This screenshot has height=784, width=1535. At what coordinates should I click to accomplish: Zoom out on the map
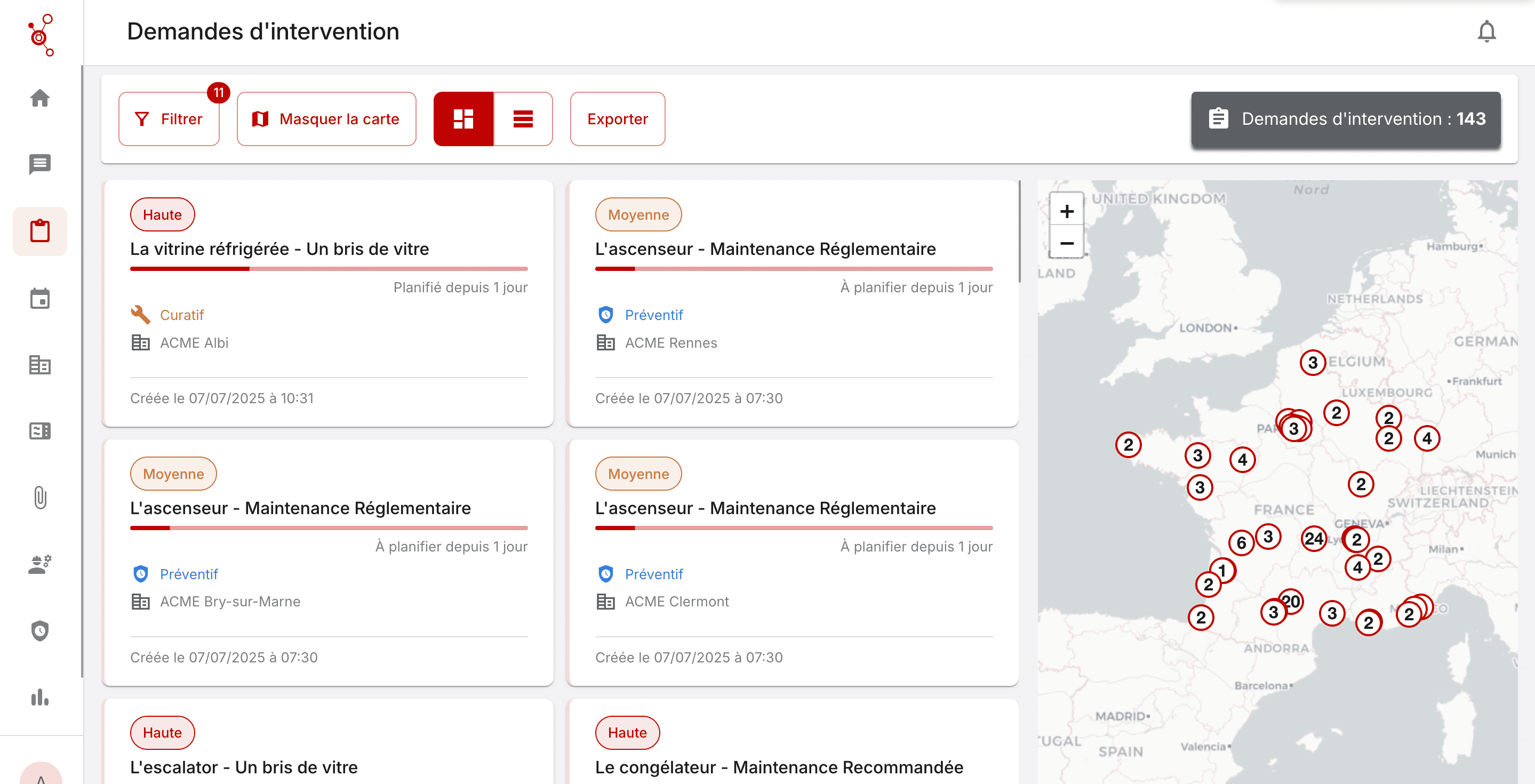pos(1067,243)
